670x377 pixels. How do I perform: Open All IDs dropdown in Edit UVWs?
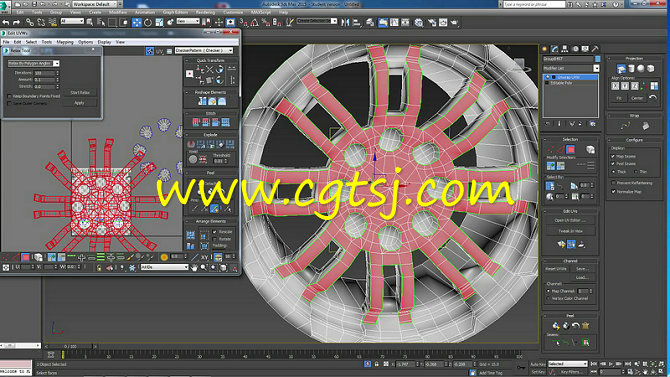[x=164, y=267]
